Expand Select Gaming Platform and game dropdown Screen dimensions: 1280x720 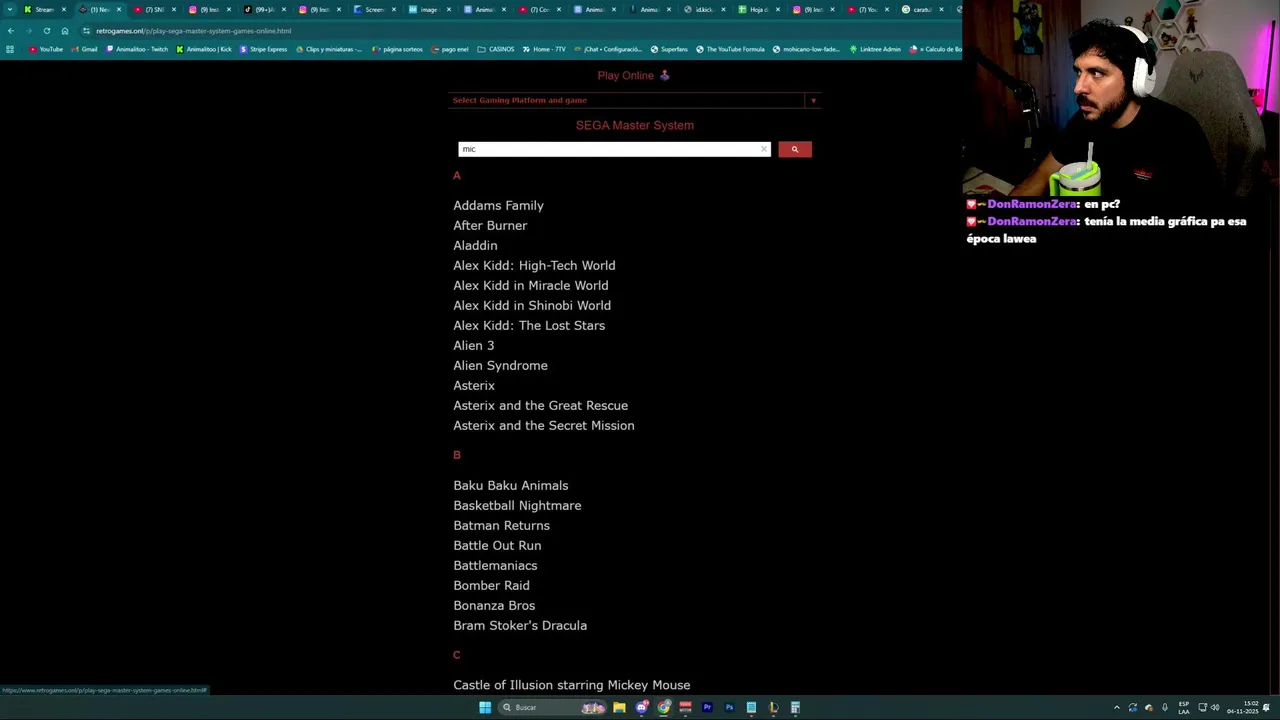pyautogui.click(x=635, y=100)
